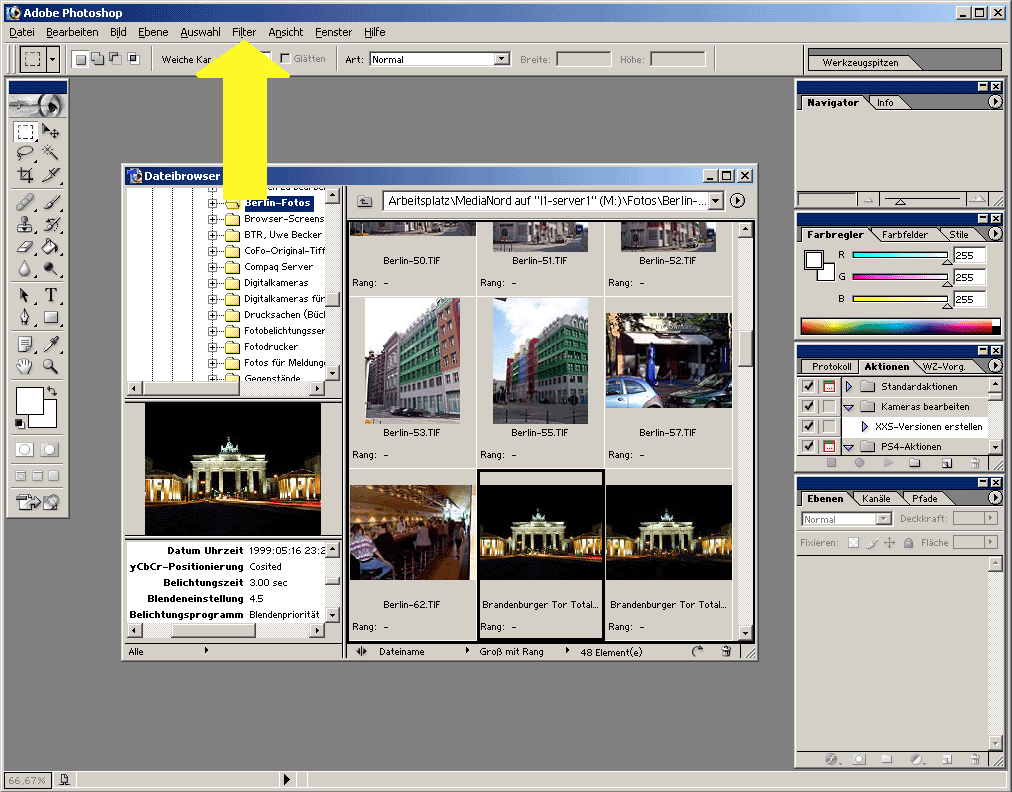Swap foreground and background colors
Image resolution: width=1012 pixels, height=792 pixels.
tap(52, 392)
